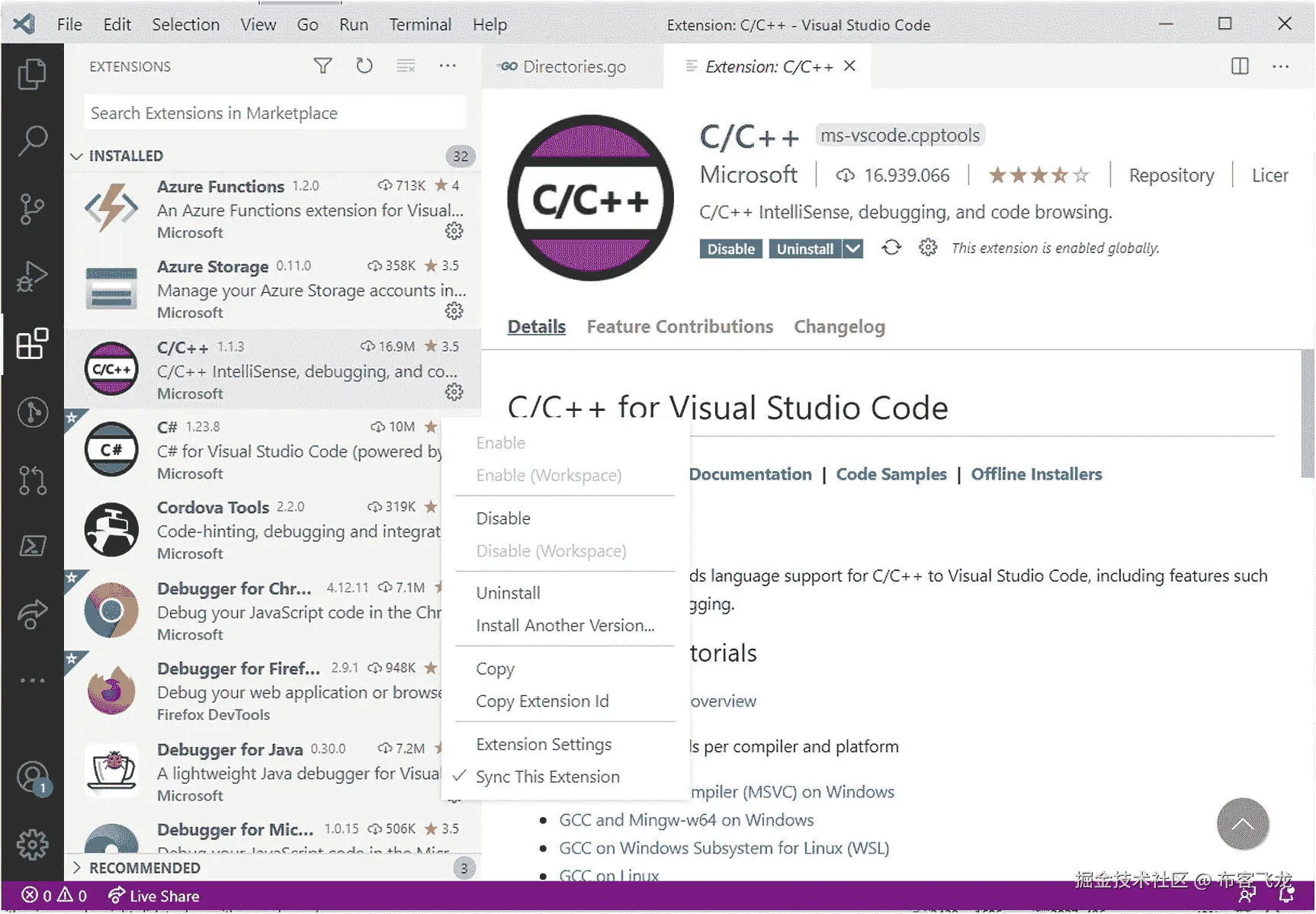This screenshot has height=914, width=1316.
Task: Open the pull requests activity bar icon
Action: pyautogui.click(x=32, y=480)
